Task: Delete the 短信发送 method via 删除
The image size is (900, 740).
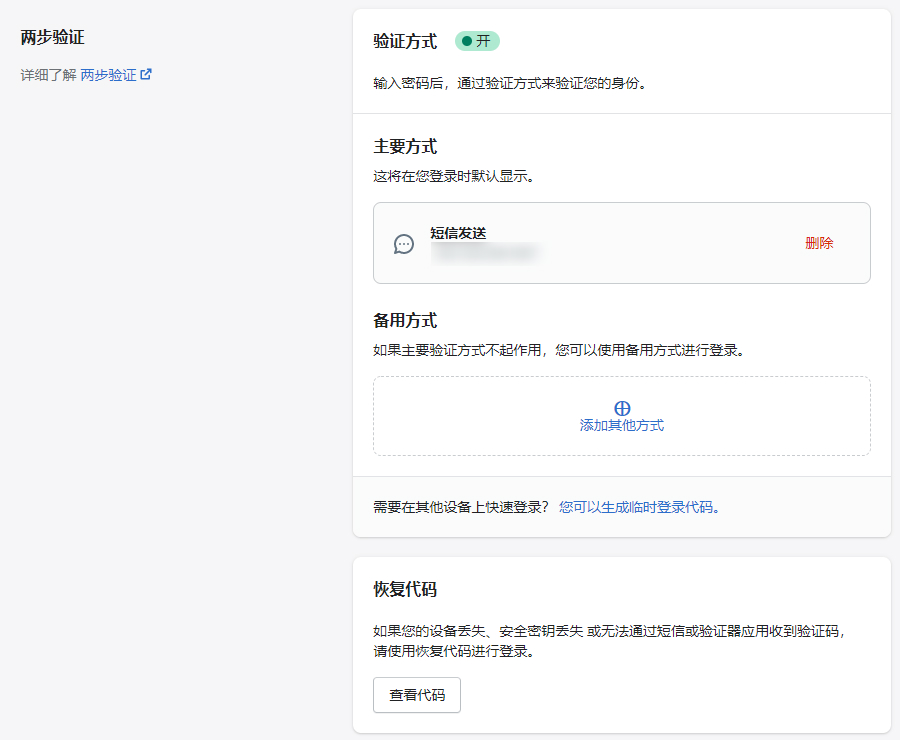Action: [x=818, y=243]
